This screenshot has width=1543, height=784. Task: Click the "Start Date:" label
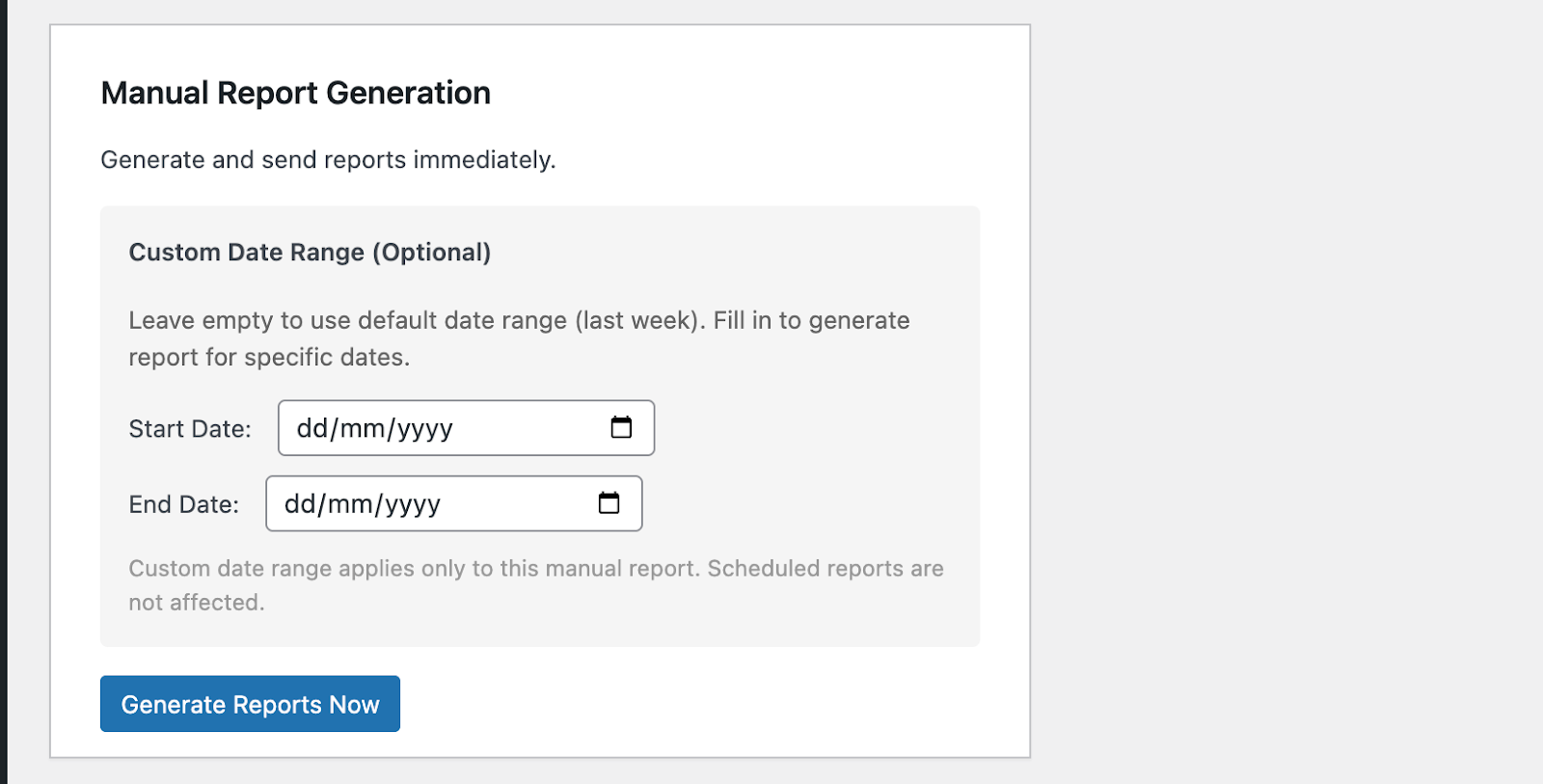(190, 429)
